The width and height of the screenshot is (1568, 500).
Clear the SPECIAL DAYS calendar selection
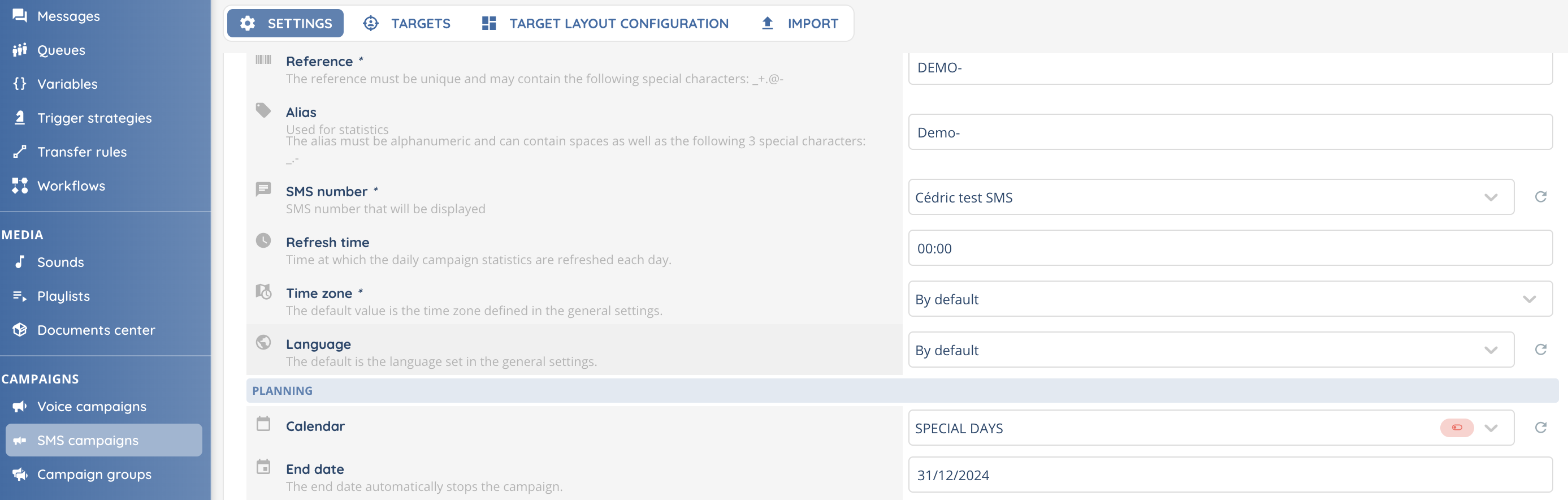point(1457,428)
